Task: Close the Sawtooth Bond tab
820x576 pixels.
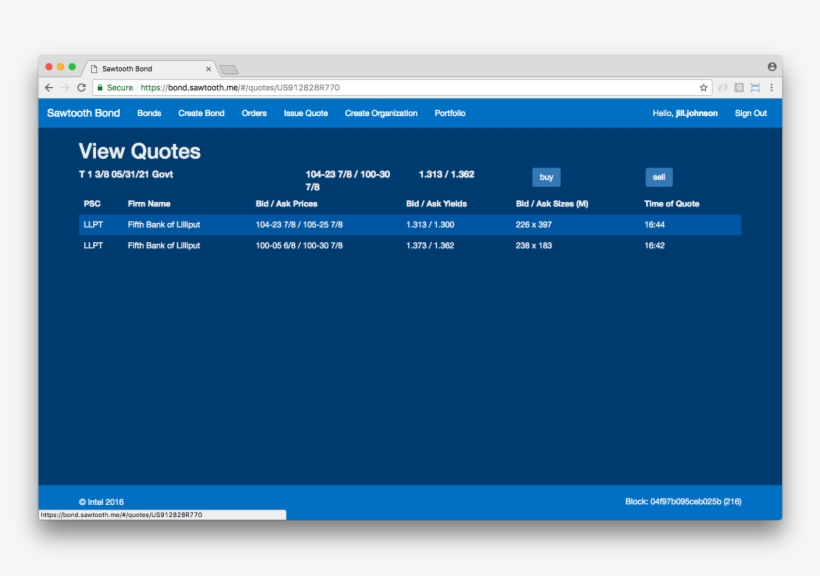Action: [209, 69]
